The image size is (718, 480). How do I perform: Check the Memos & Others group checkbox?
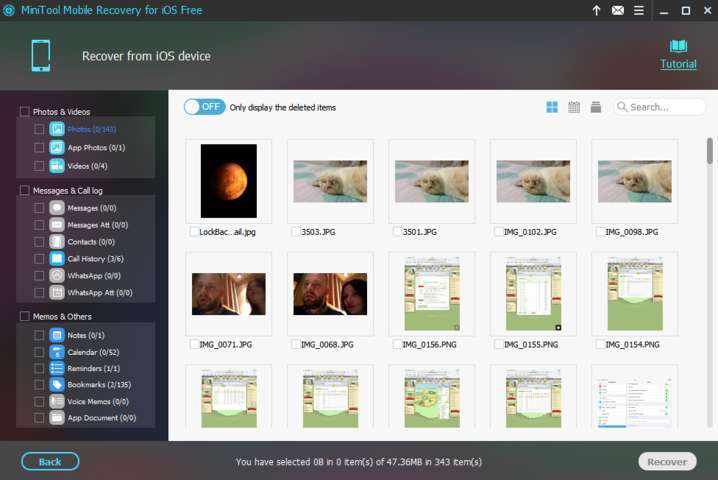coord(25,316)
